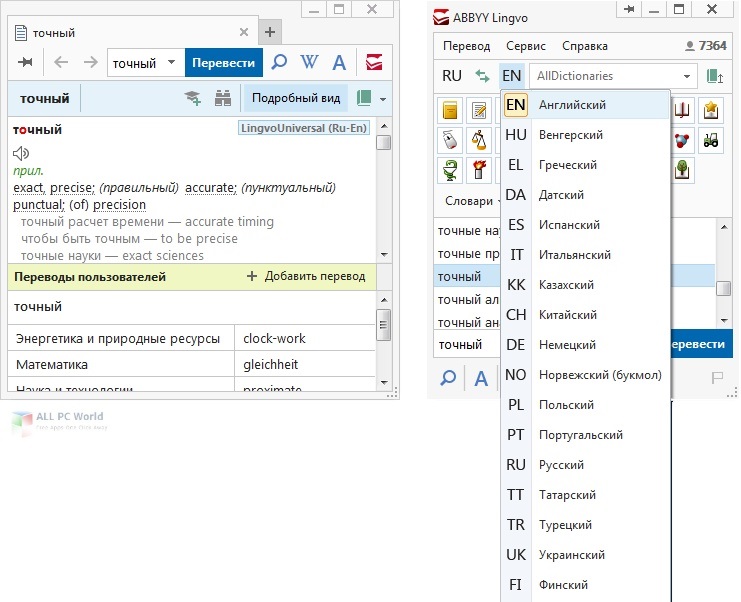Open the AllDictionaries combo box
Viewport: 741px width, 602px height.
[613, 76]
